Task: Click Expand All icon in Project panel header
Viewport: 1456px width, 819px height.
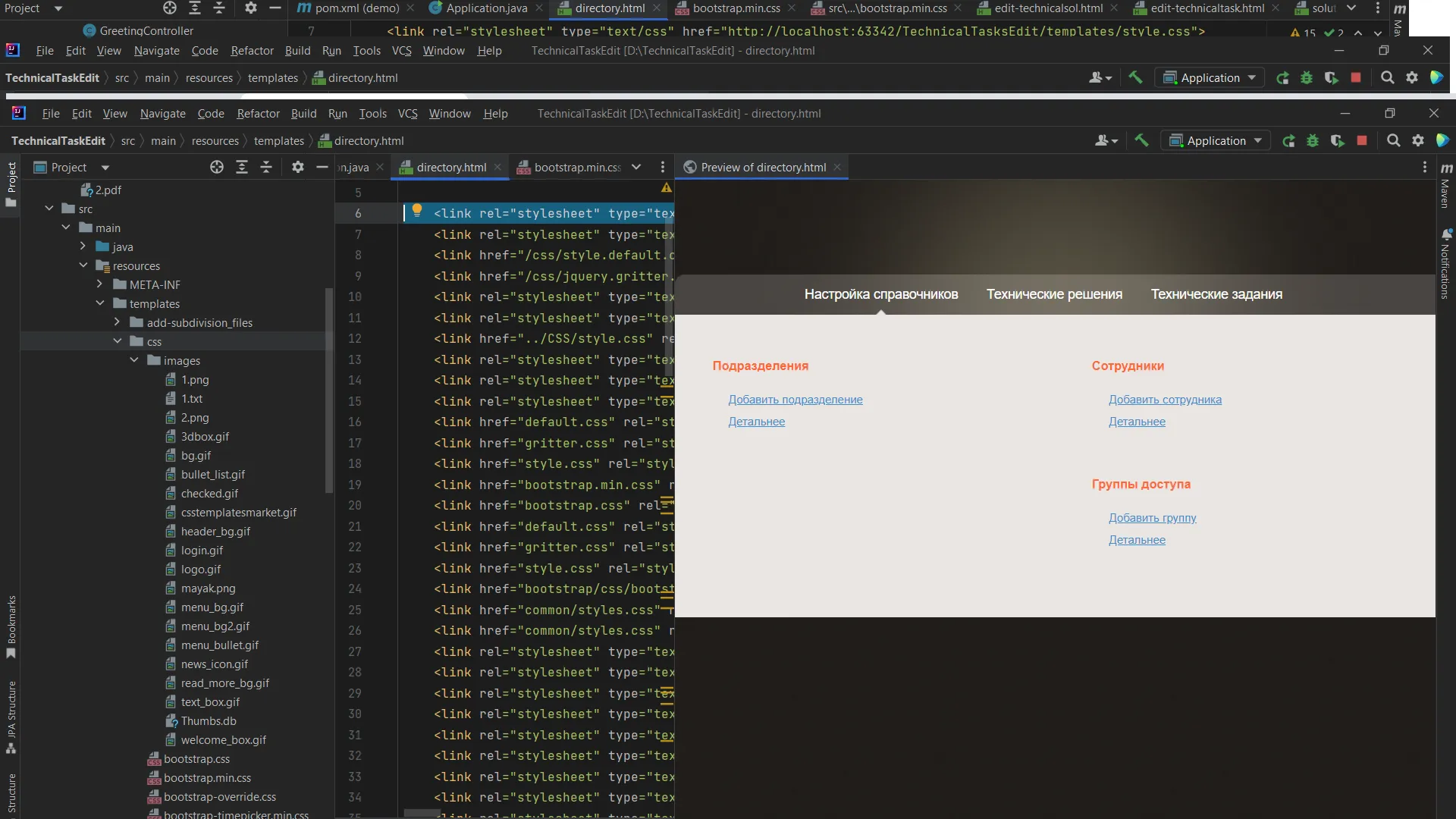Action: tap(242, 168)
